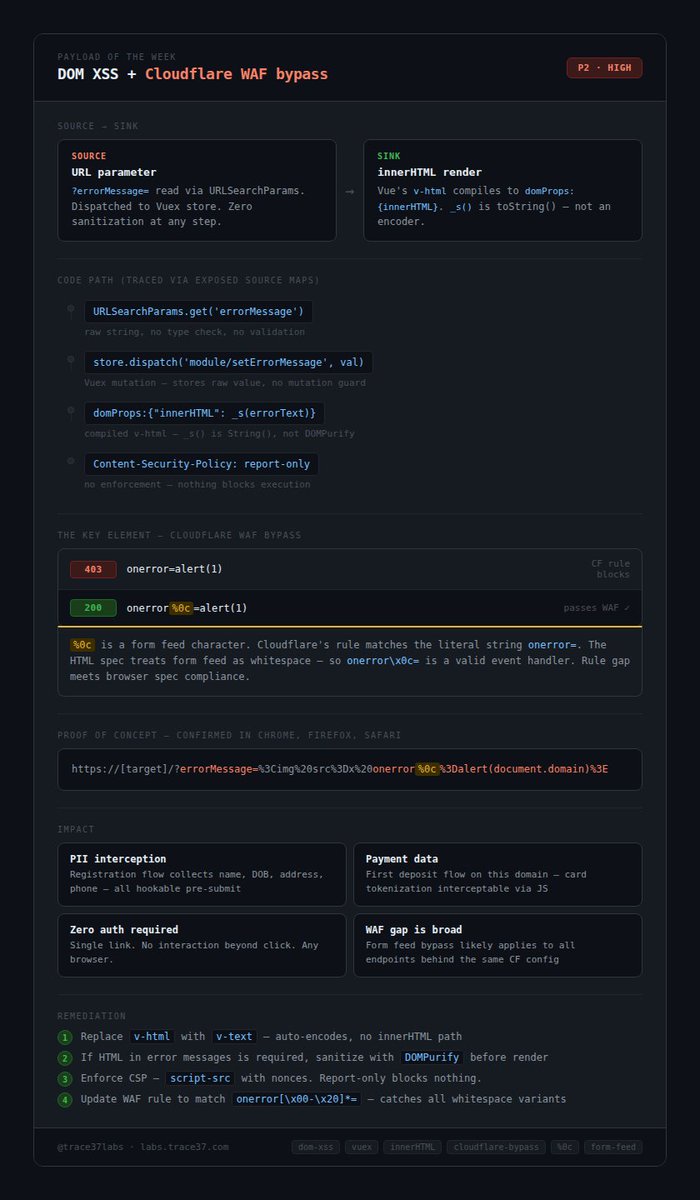Click the 'no enforcement — nothing blocks execution' note
Viewport: 700px width, 1200px height.
(x=197, y=484)
